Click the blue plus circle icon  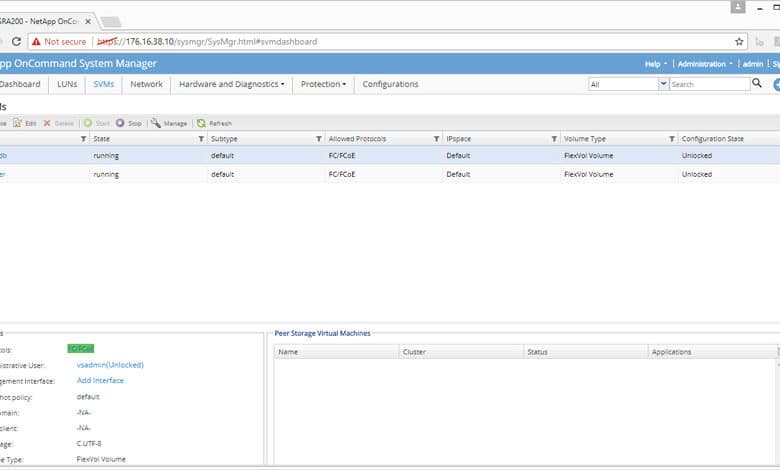[x=777, y=85]
